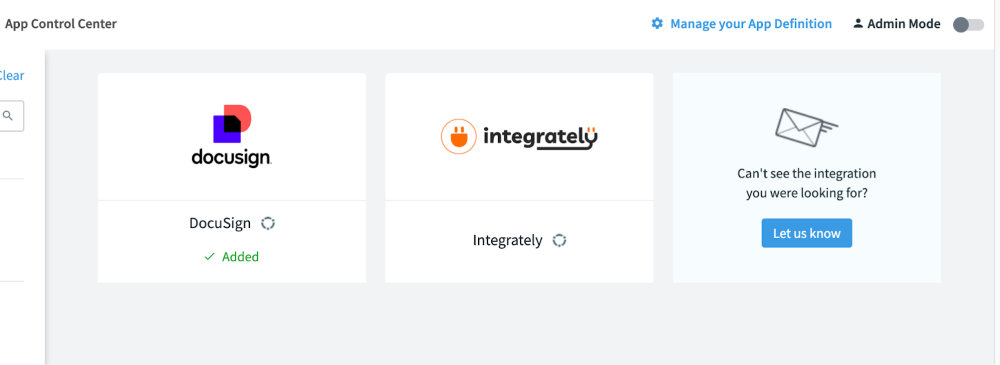Viewport: 1000px width, 365px height.
Task: Click the Admin Mode person icon
Action: 858,24
